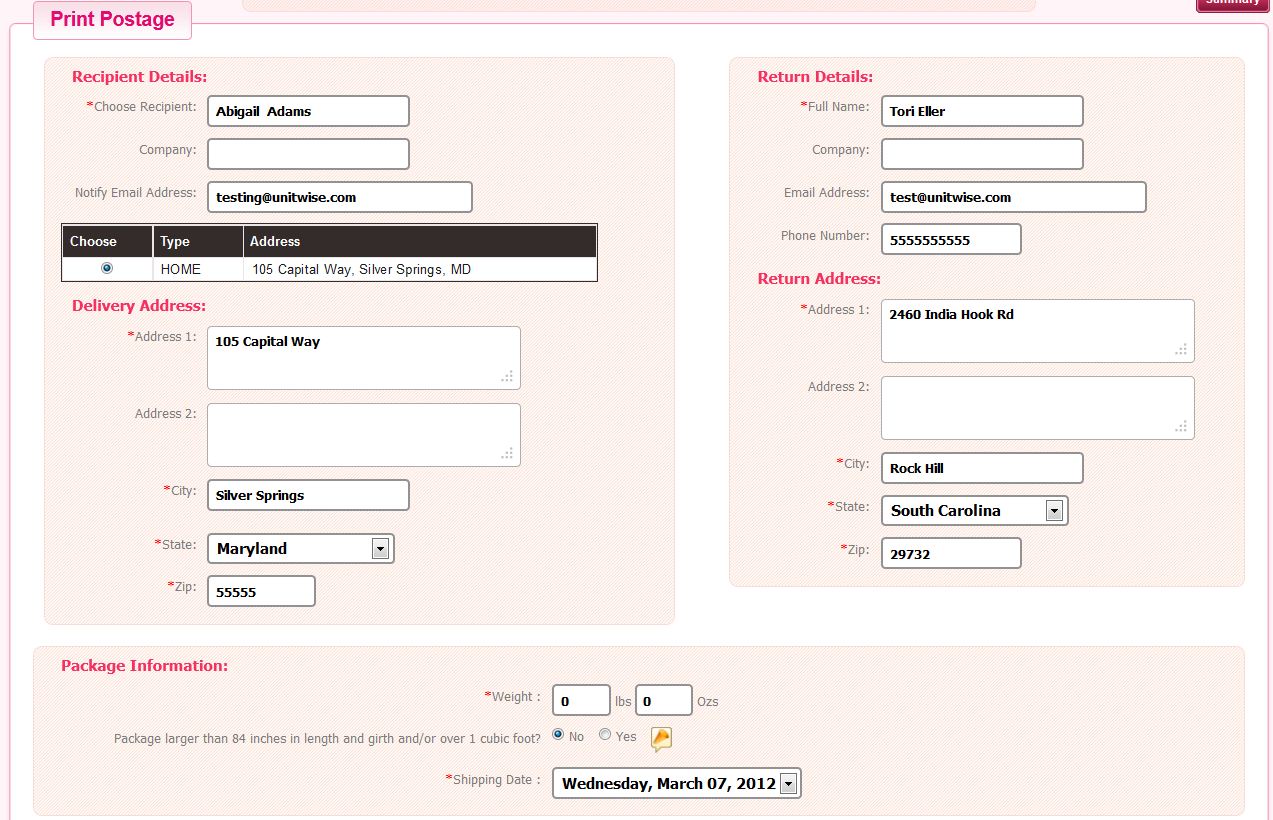This screenshot has height=820, width=1273.
Task: Click the return Zip field showing 29732
Action: pyautogui.click(x=950, y=552)
